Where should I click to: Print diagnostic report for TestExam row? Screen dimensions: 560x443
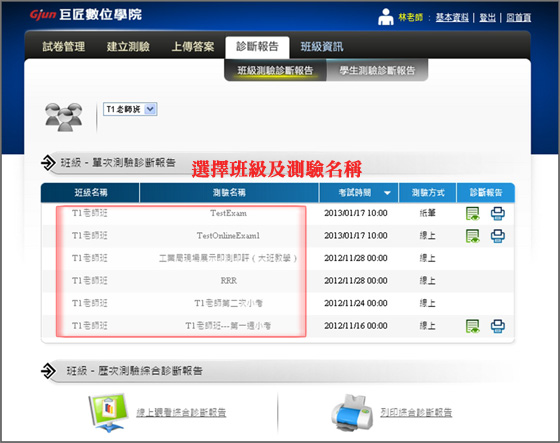click(498, 213)
